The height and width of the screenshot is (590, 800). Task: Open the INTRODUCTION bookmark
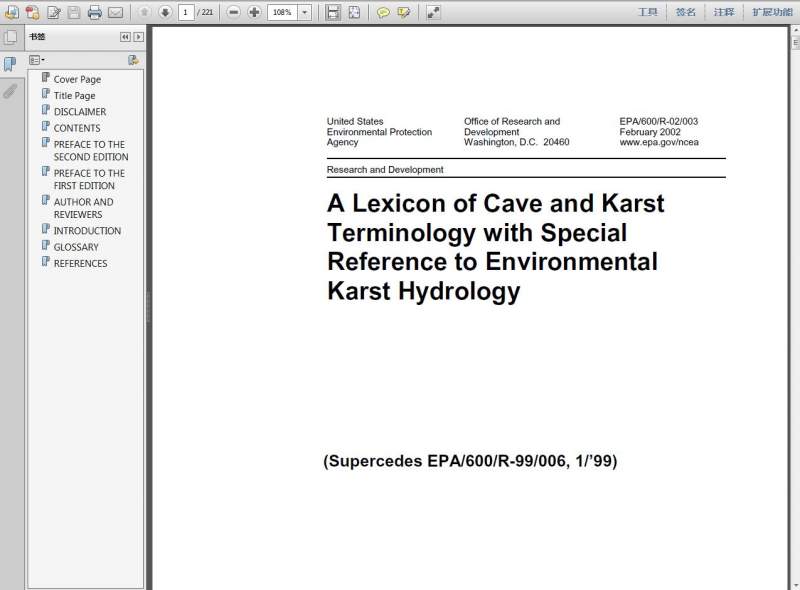[87, 231]
